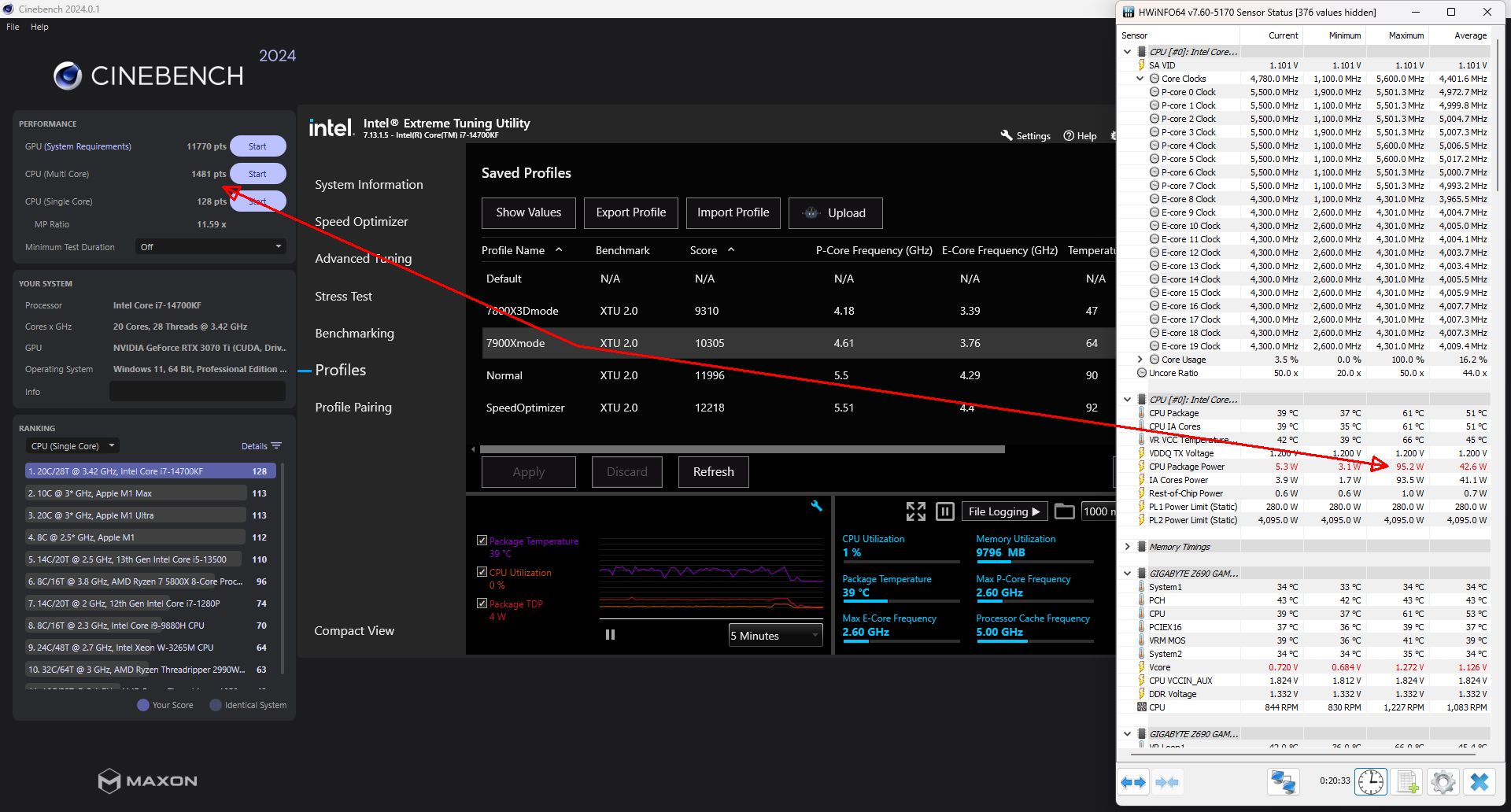Open the XTU log folder icon
This screenshot has height=812, width=1511.
click(1064, 511)
